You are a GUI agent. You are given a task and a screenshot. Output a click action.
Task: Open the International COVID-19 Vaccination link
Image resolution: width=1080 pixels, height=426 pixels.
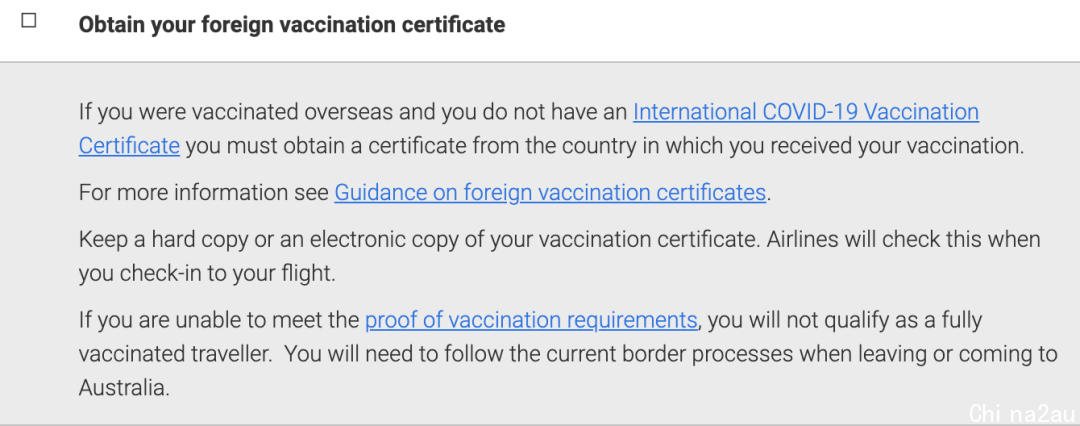point(806,112)
